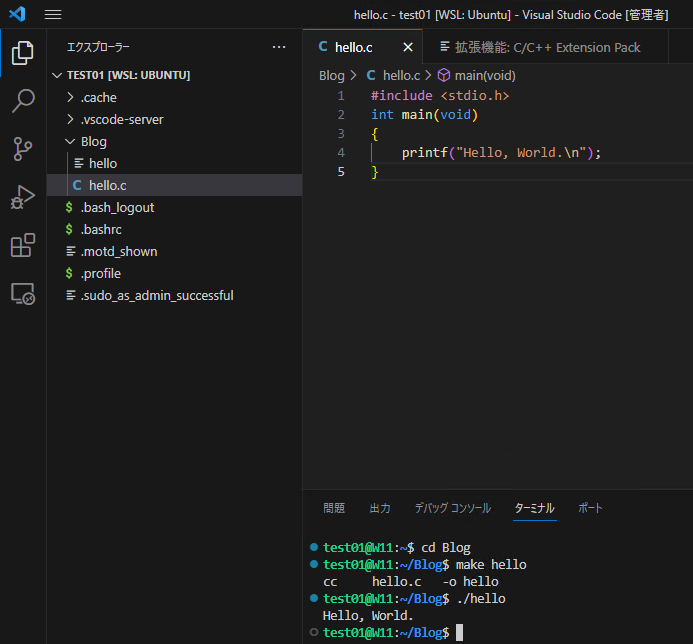Viewport: 693px width, 644px height.
Task: Click the window title bar text
Action: [511, 15]
